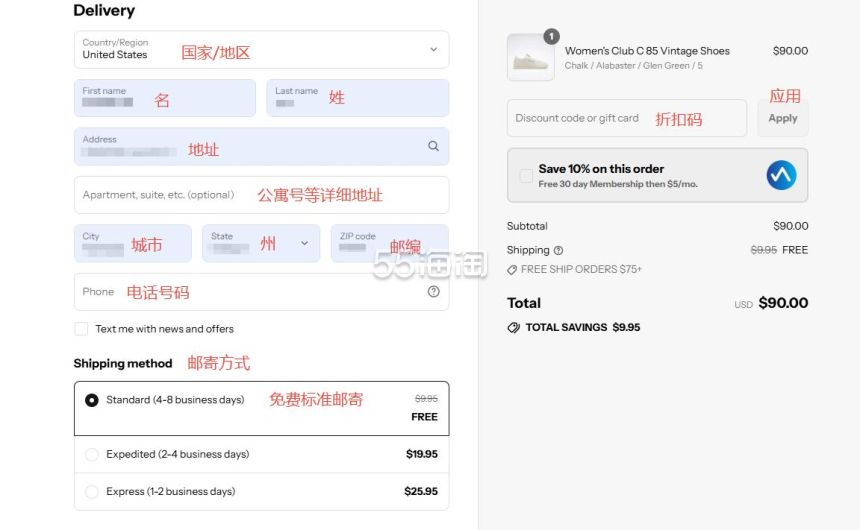Click the total savings tag icon
The width and height of the screenshot is (860, 530).
tap(513, 327)
